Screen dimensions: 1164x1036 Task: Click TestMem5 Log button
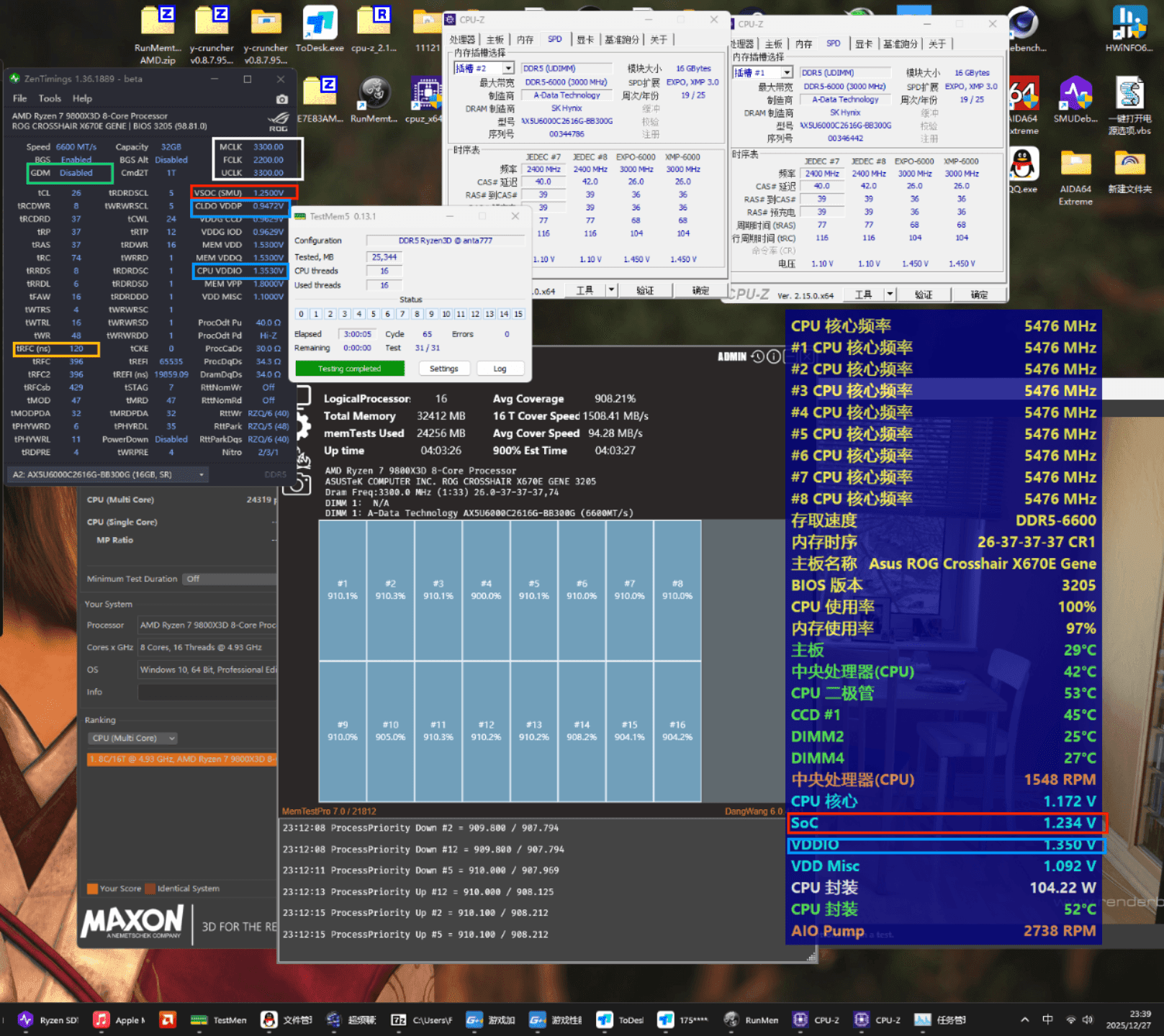click(500, 369)
